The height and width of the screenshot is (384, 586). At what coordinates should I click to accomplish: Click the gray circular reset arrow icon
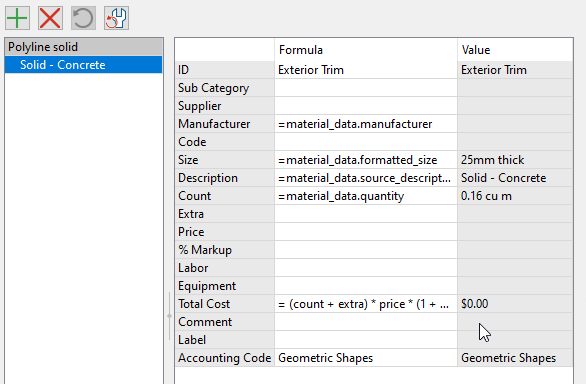click(x=83, y=18)
